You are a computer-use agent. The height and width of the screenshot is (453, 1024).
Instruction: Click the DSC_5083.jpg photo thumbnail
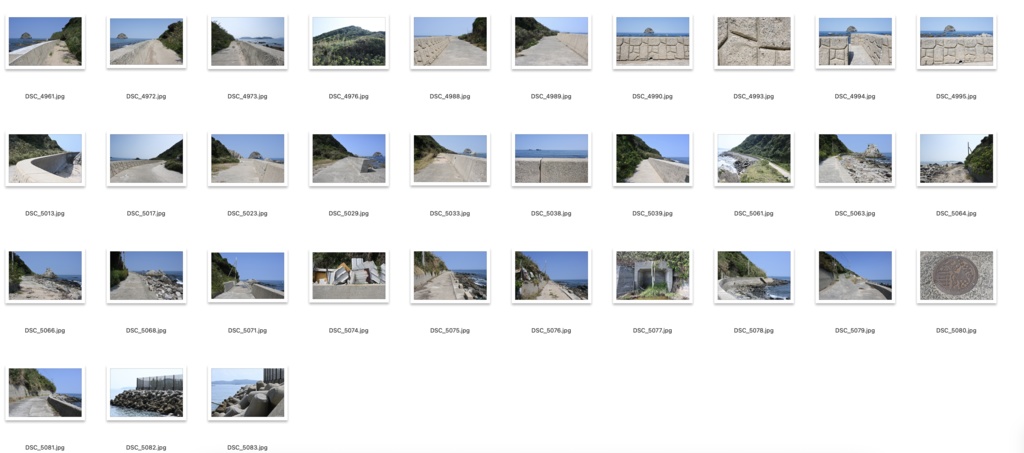248,392
